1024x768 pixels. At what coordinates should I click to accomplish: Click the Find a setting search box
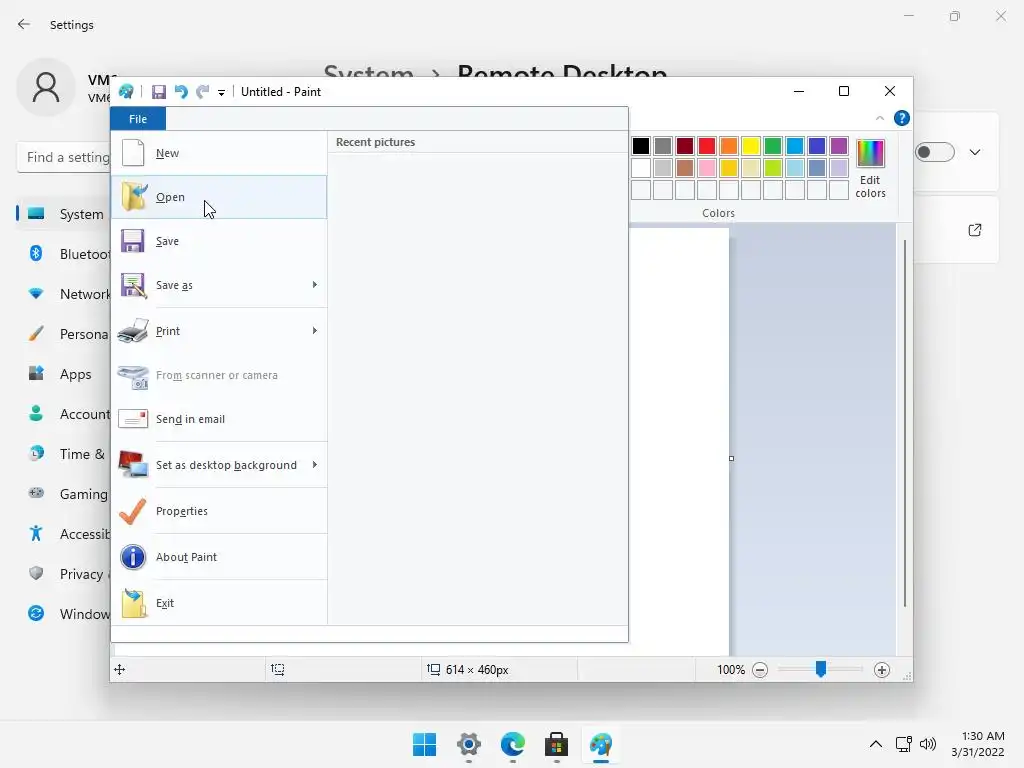[63, 157]
